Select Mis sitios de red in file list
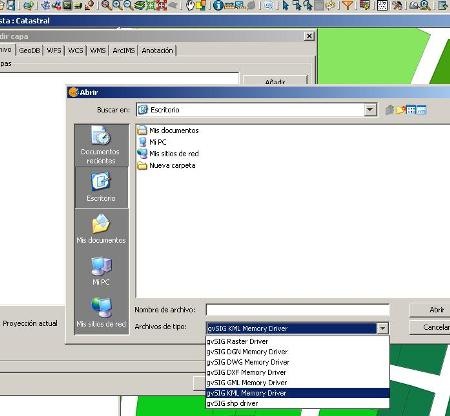 [168, 154]
